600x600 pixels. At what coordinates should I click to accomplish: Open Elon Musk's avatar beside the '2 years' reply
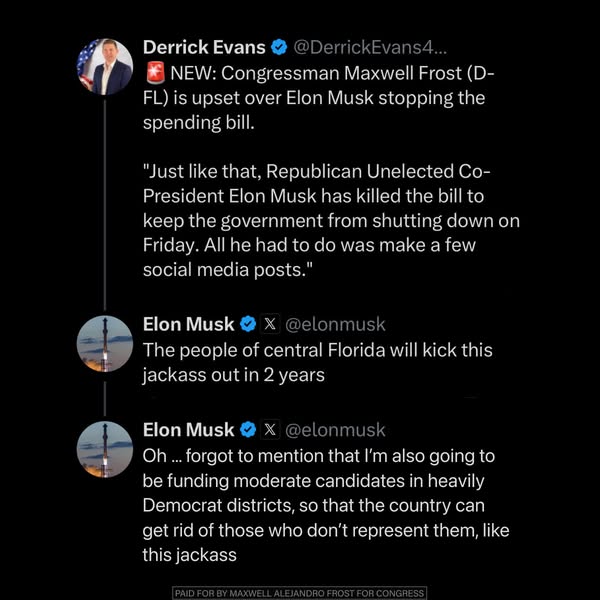point(105,343)
